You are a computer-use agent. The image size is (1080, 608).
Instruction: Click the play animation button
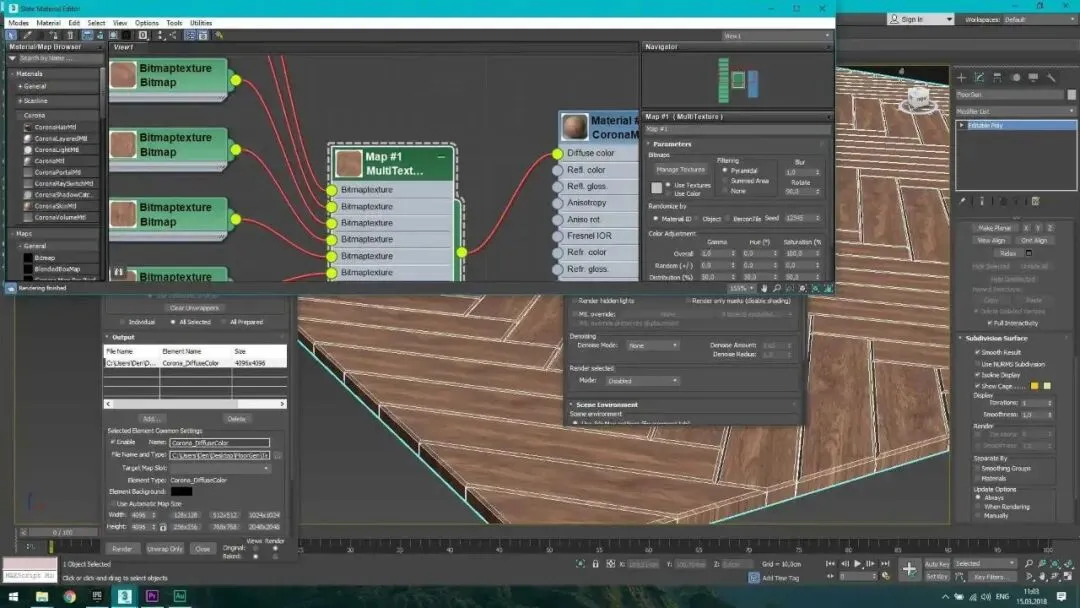(x=858, y=564)
